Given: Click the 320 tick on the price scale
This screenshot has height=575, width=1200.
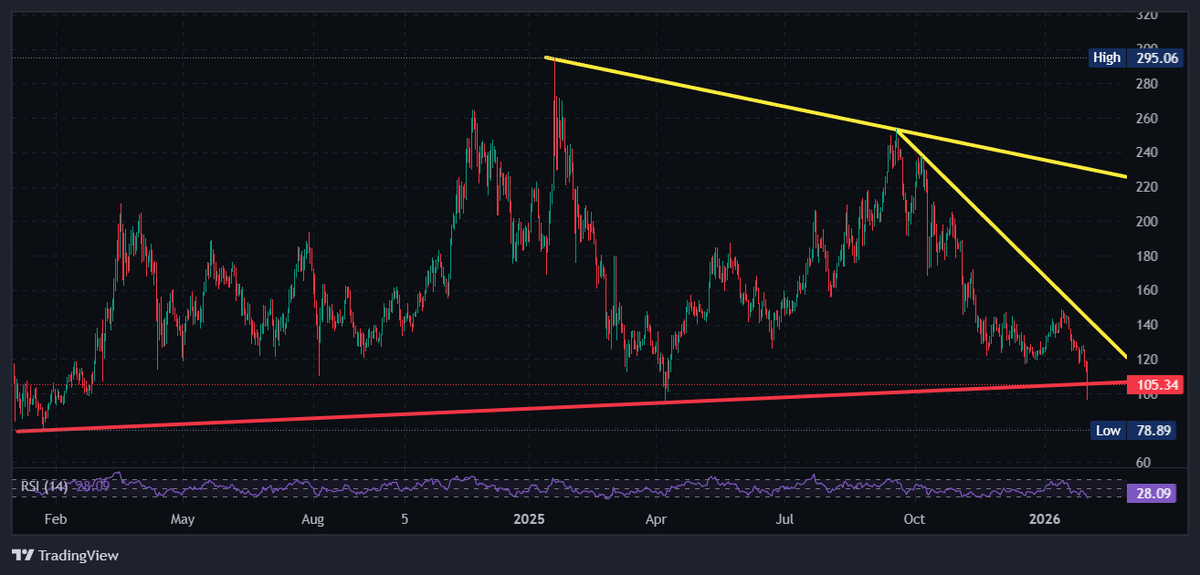Looking at the screenshot, I should coord(1147,16).
